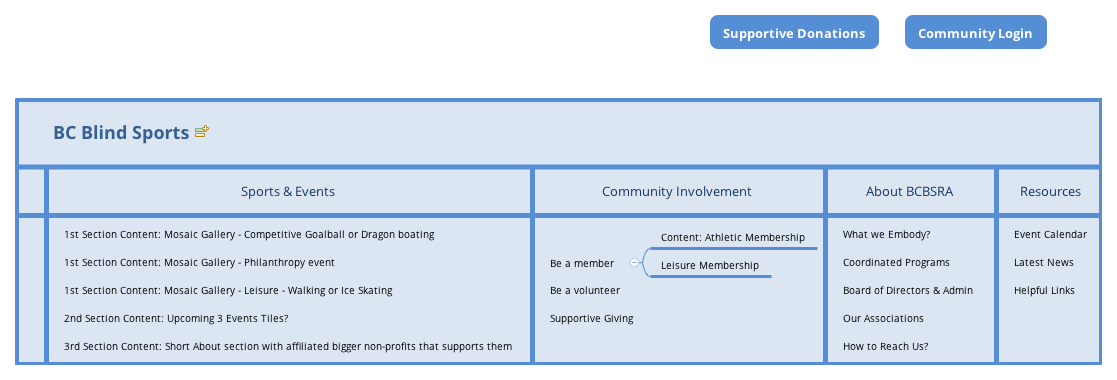Collapse the Be a member branch
1117x380 pixels.
point(634,262)
